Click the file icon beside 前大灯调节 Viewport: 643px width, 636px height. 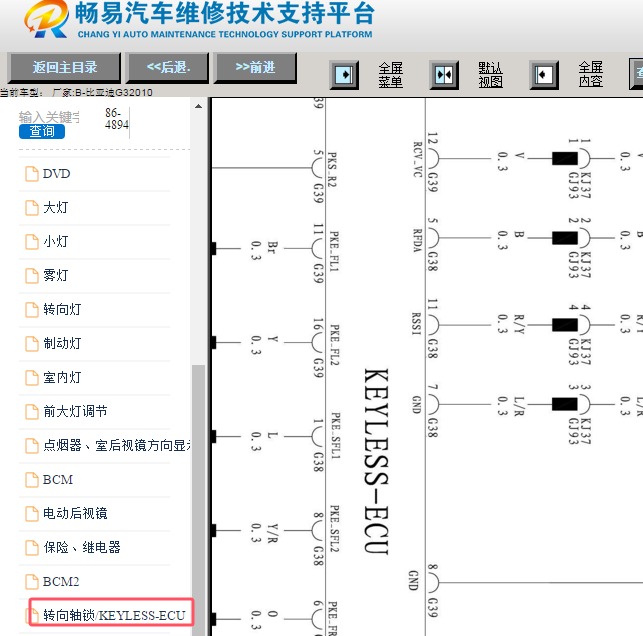32,412
